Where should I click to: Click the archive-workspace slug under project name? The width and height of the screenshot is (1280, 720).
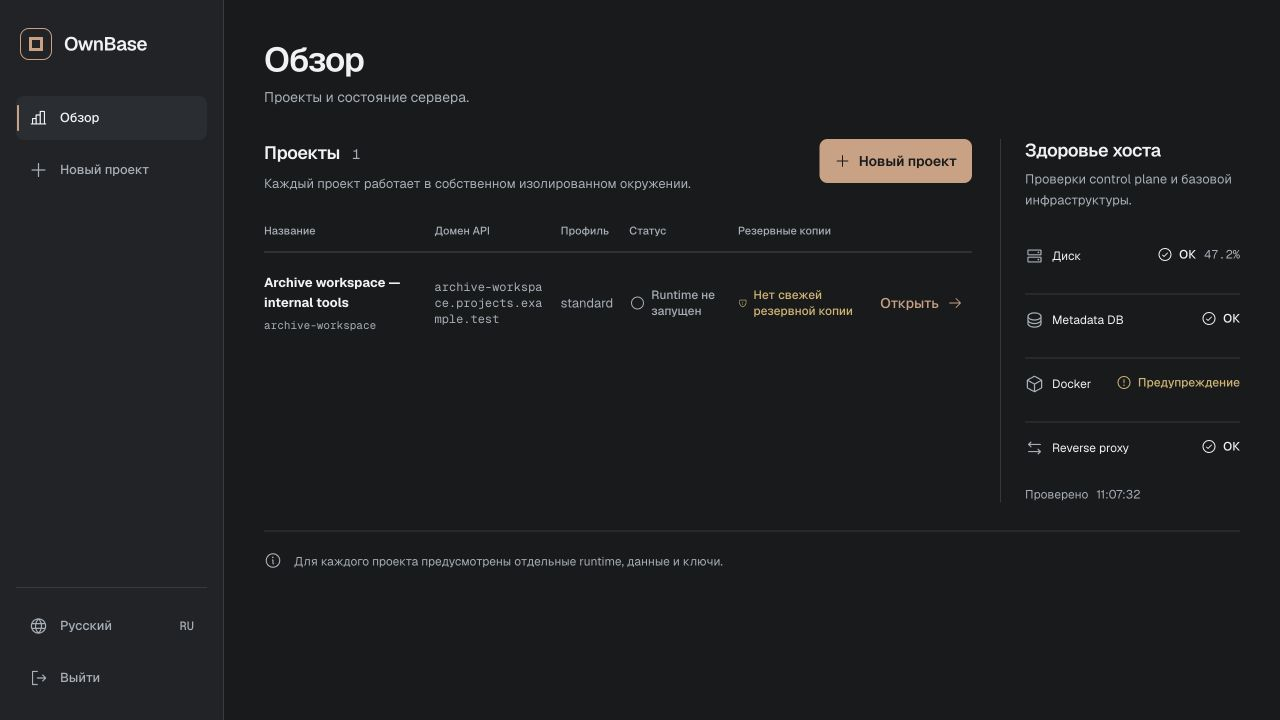point(320,326)
